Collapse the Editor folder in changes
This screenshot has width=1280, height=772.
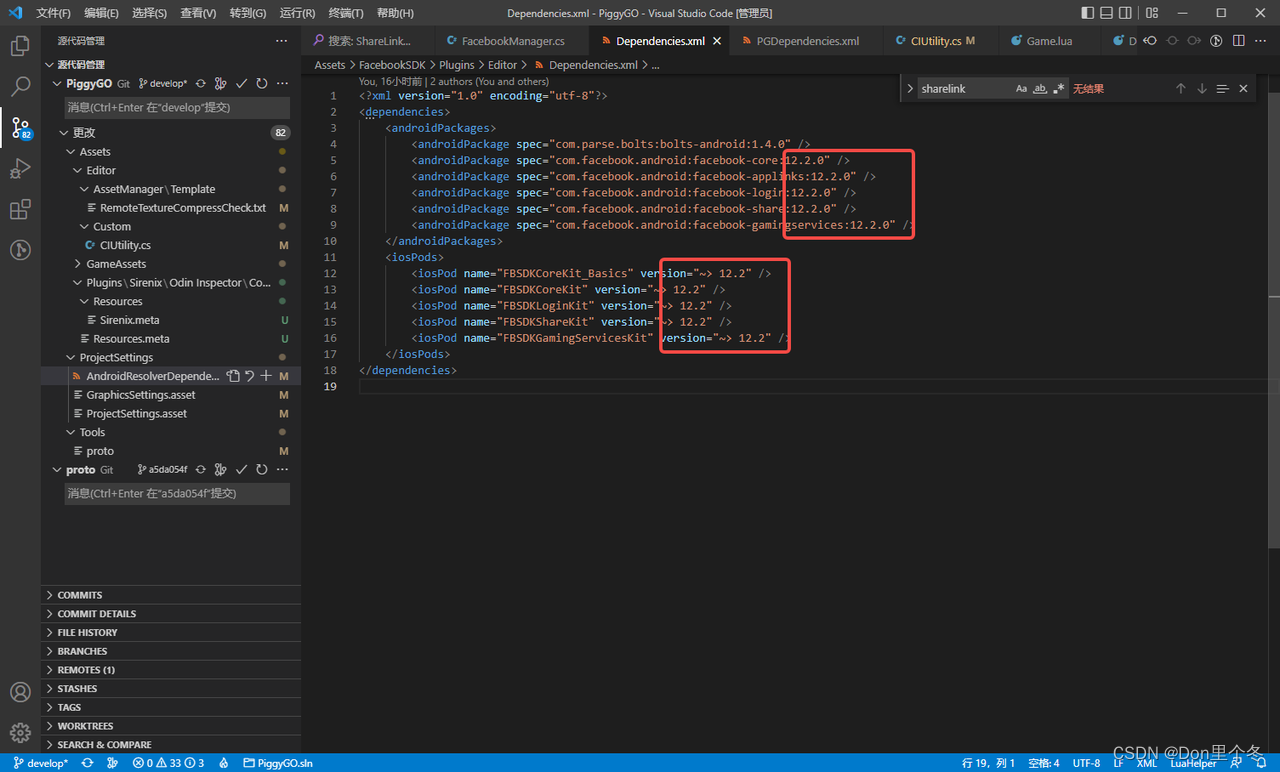tap(77, 170)
